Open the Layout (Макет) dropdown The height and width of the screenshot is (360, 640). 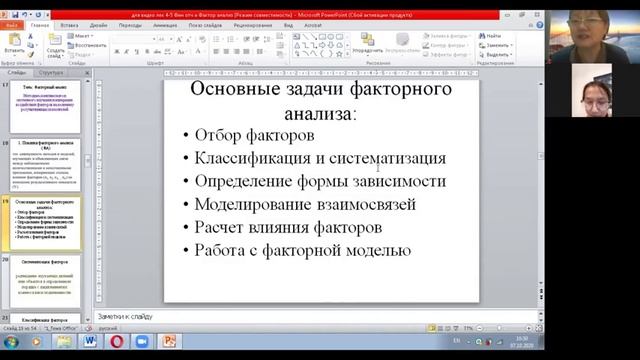click(80, 36)
